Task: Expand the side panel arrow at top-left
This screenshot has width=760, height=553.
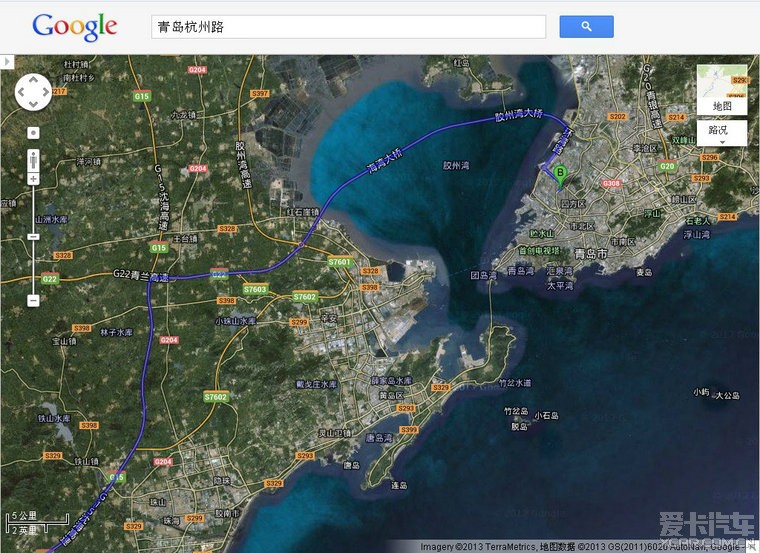Action: pos(7,62)
